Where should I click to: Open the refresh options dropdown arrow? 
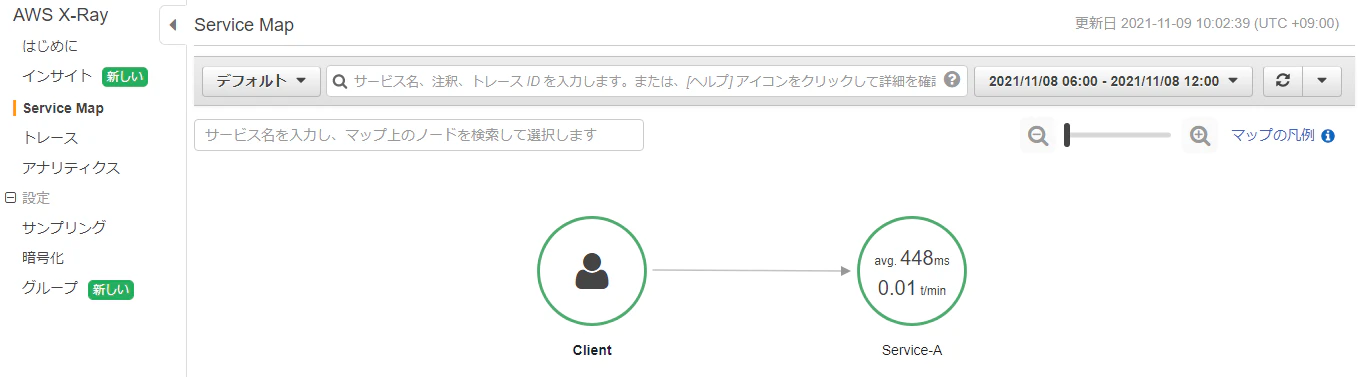[1321, 81]
